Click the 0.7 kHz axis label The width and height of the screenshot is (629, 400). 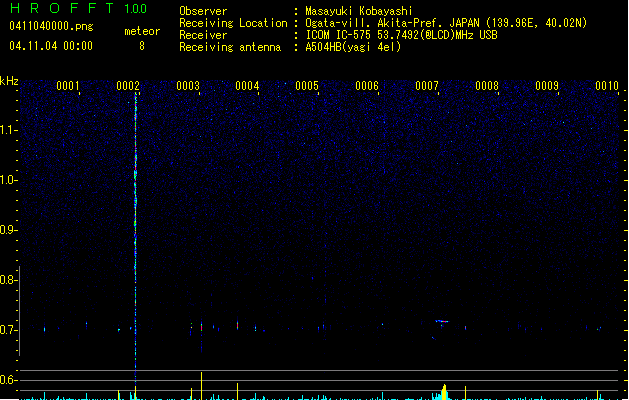pyautogui.click(x=8, y=330)
